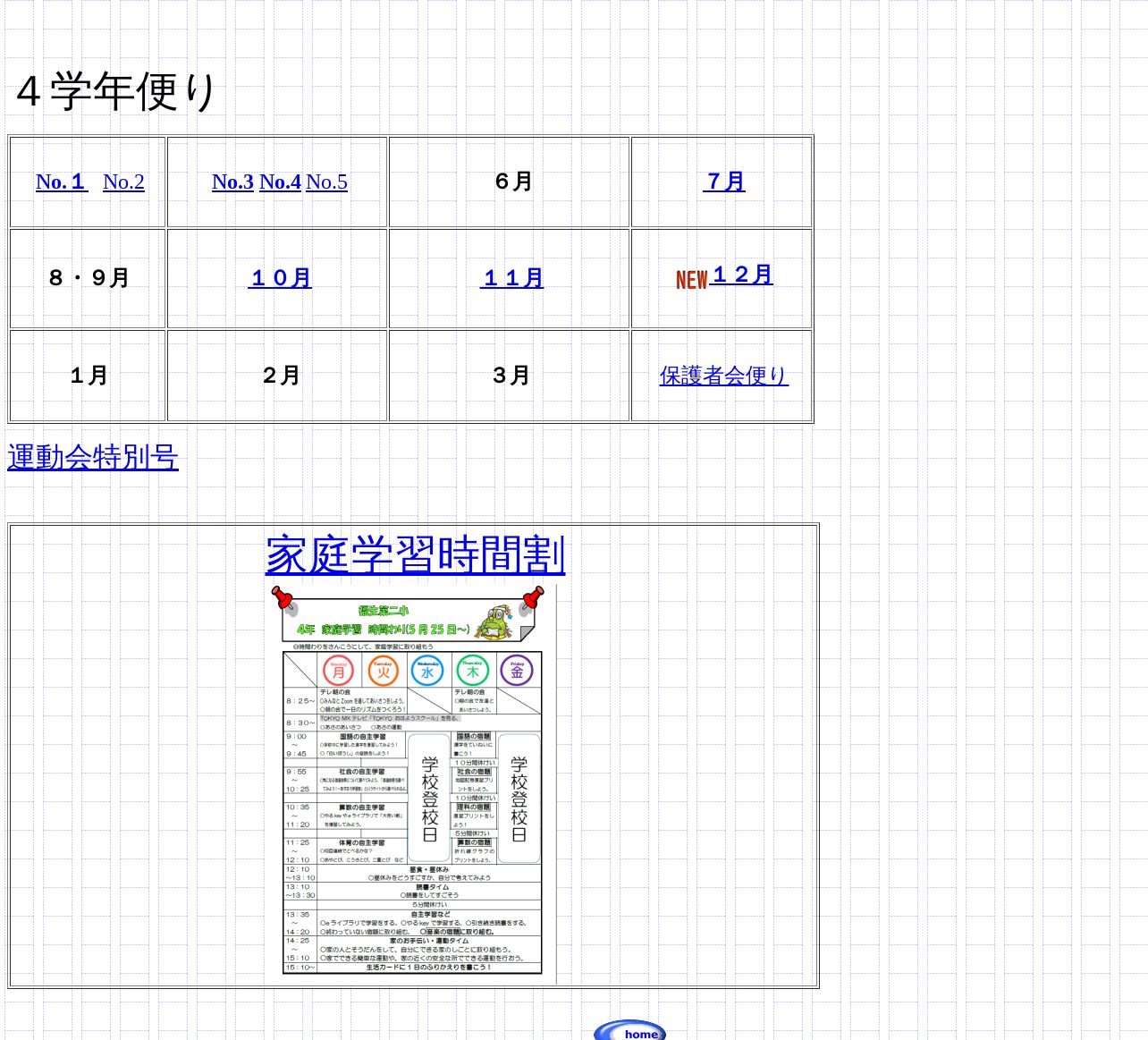Open the No.2 newsletter link
This screenshot has width=1148, height=1040.
point(123,182)
